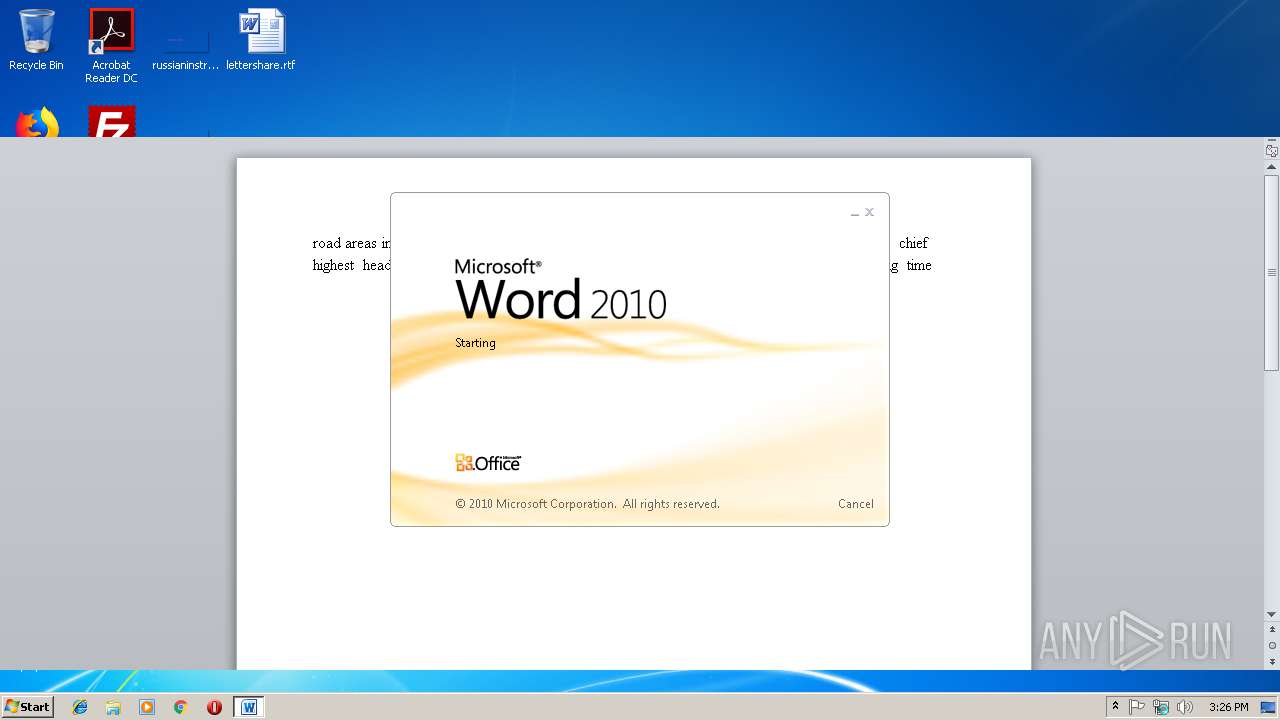This screenshot has height=720, width=1280.
Task: Minimize the Word splash screen
Action: tap(854, 213)
